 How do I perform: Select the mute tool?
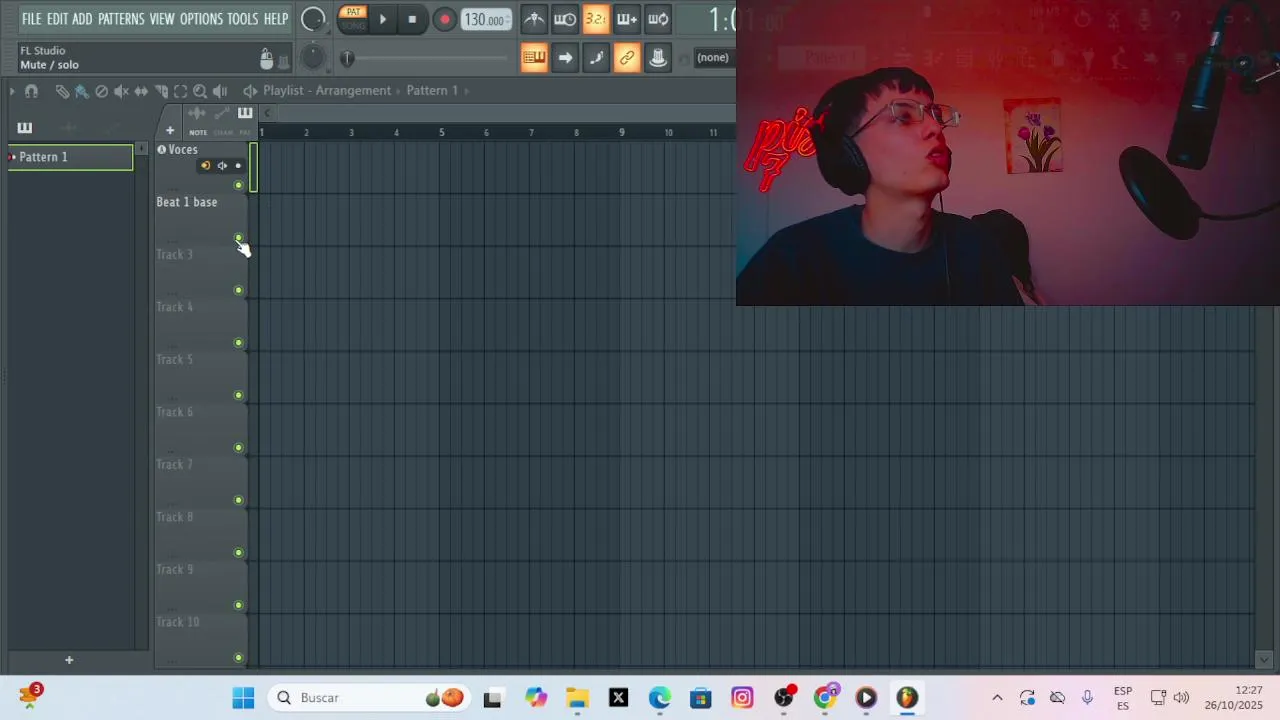pyautogui.click(x=121, y=91)
